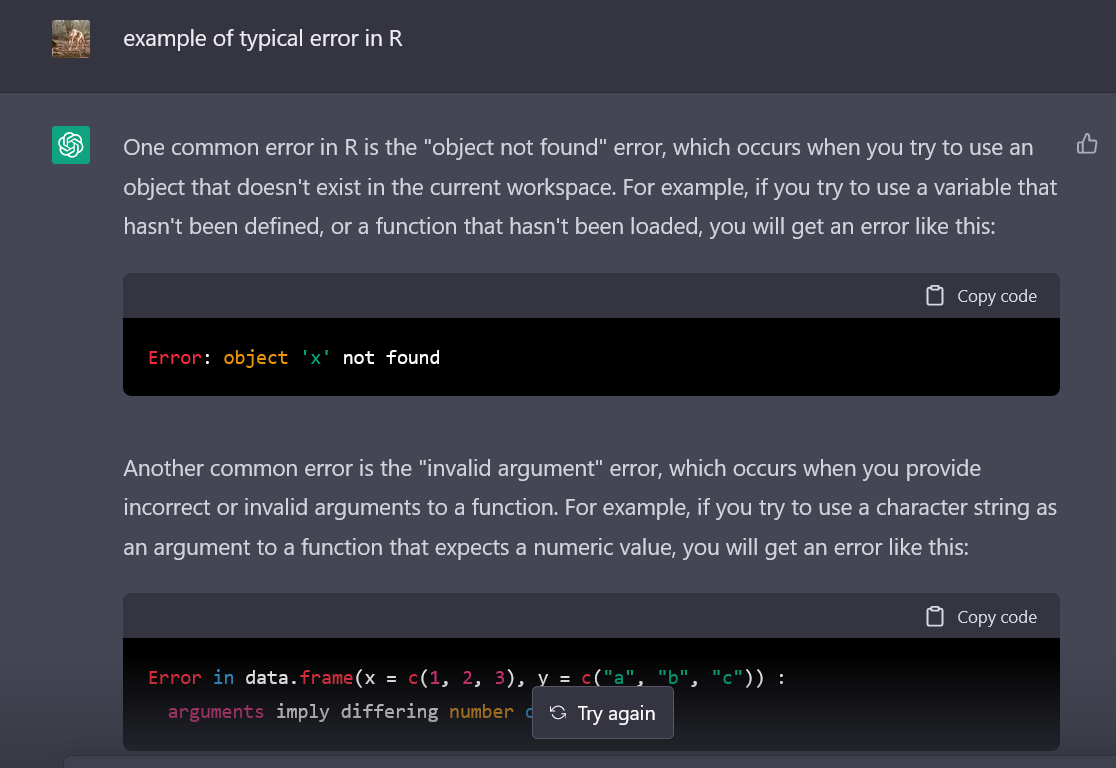
Task: Click the clipboard icon above the data.frame code
Action: (935, 617)
